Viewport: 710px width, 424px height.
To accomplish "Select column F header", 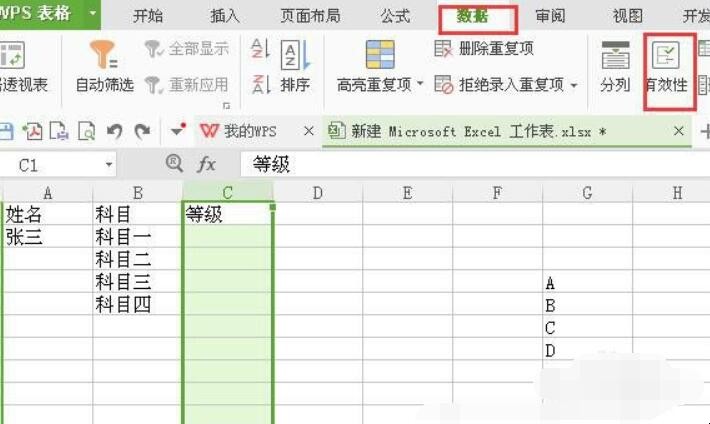I will (497, 193).
